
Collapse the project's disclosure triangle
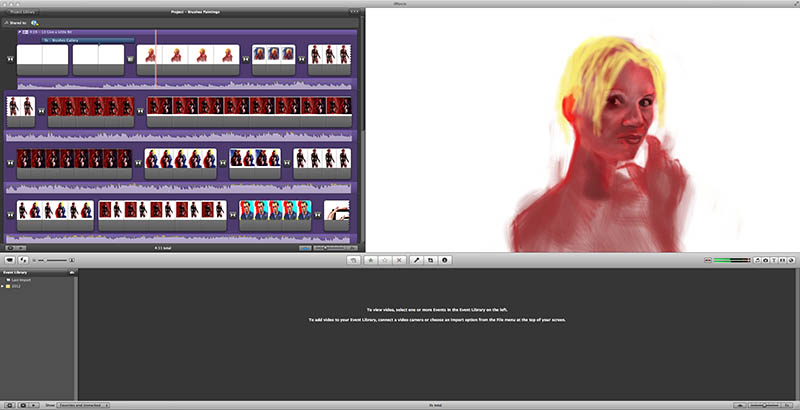[19, 31]
